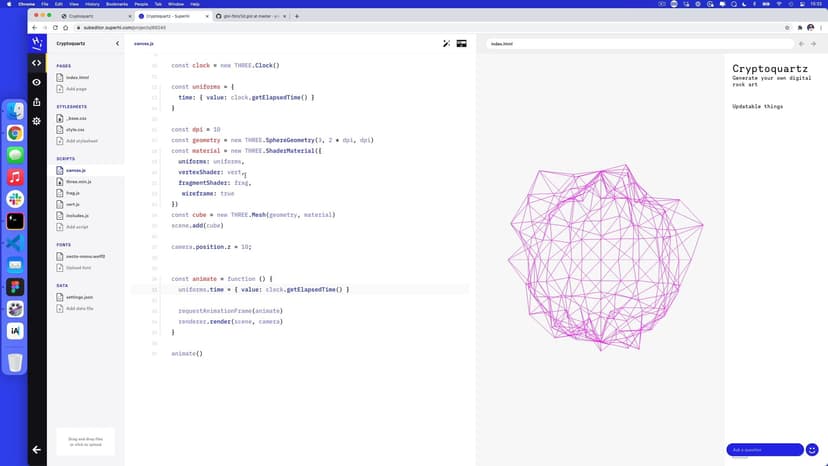Image resolution: width=828 pixels, height=466 pixels.
Task: Select style.css stylesheet file
Action: coord(75,129)
